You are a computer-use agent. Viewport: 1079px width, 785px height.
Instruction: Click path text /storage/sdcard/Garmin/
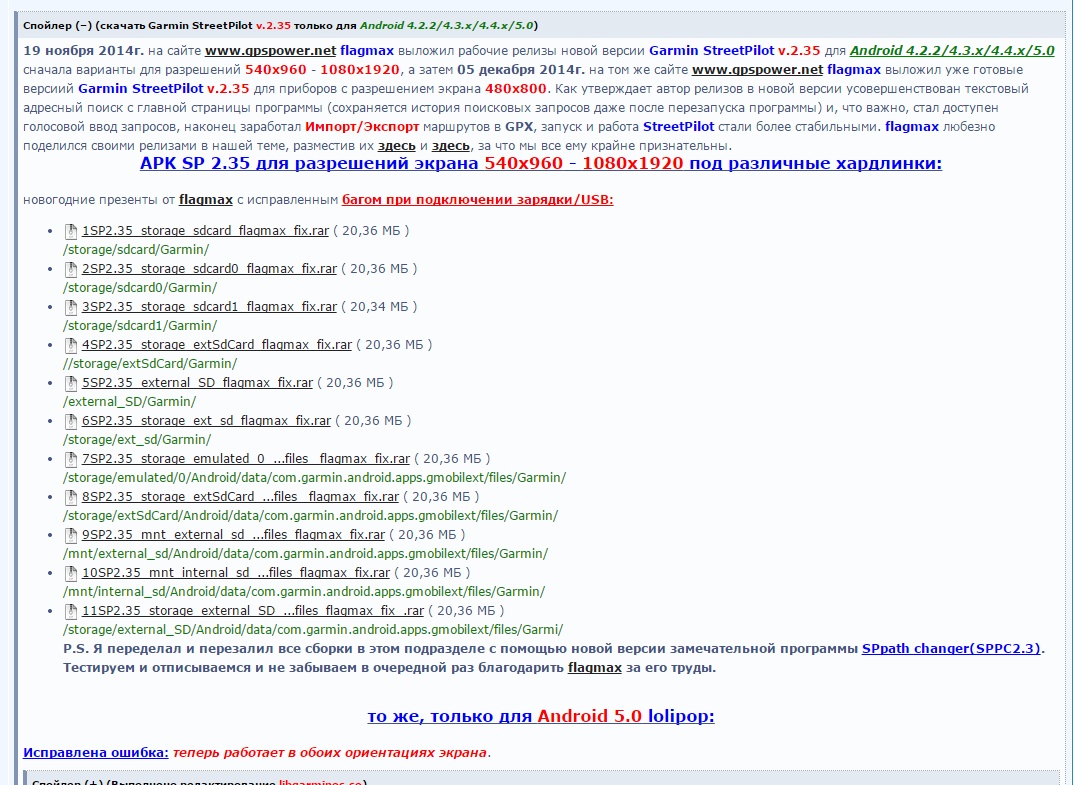(x=136, y=250)
